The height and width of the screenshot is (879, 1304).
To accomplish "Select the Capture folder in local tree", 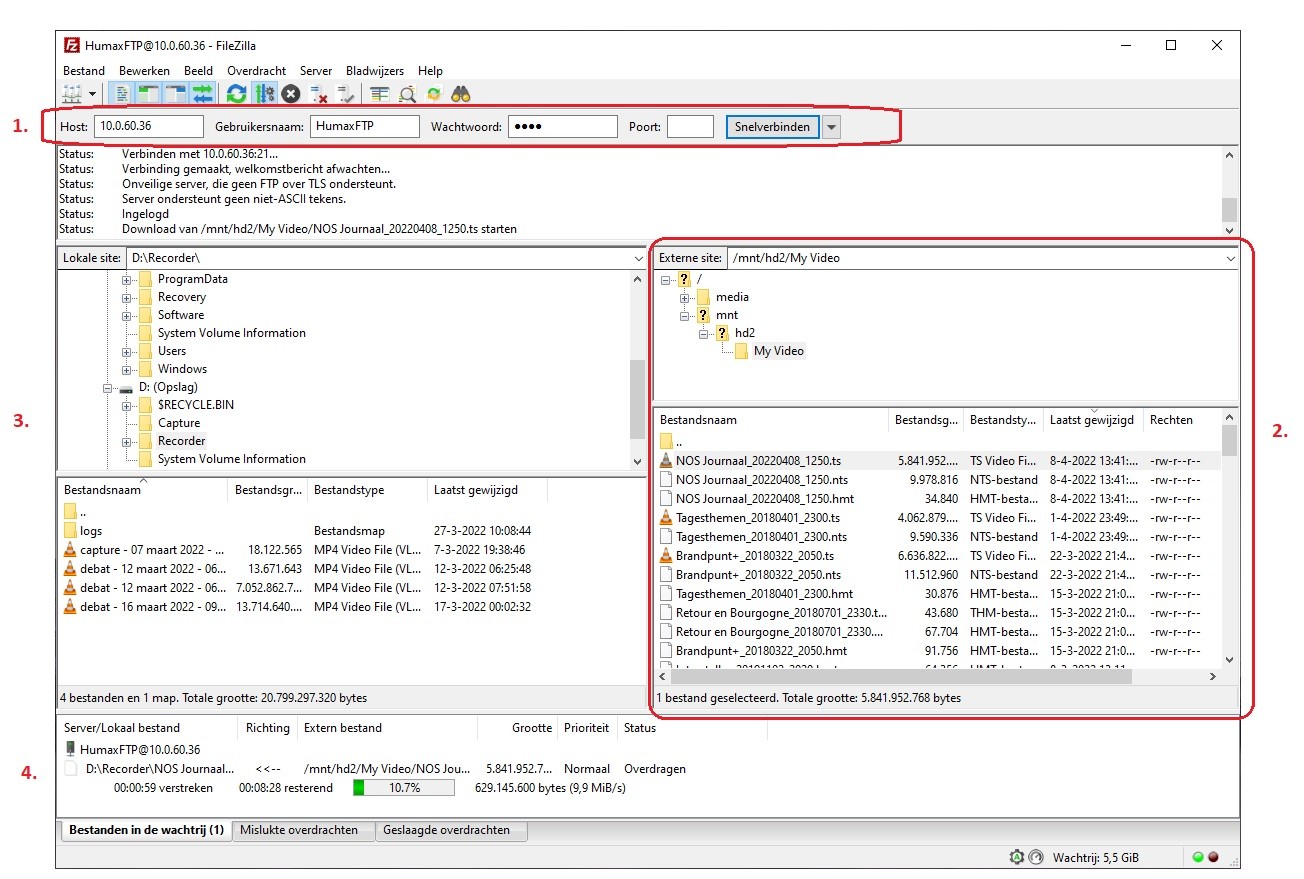I will (x=179, y=423).
